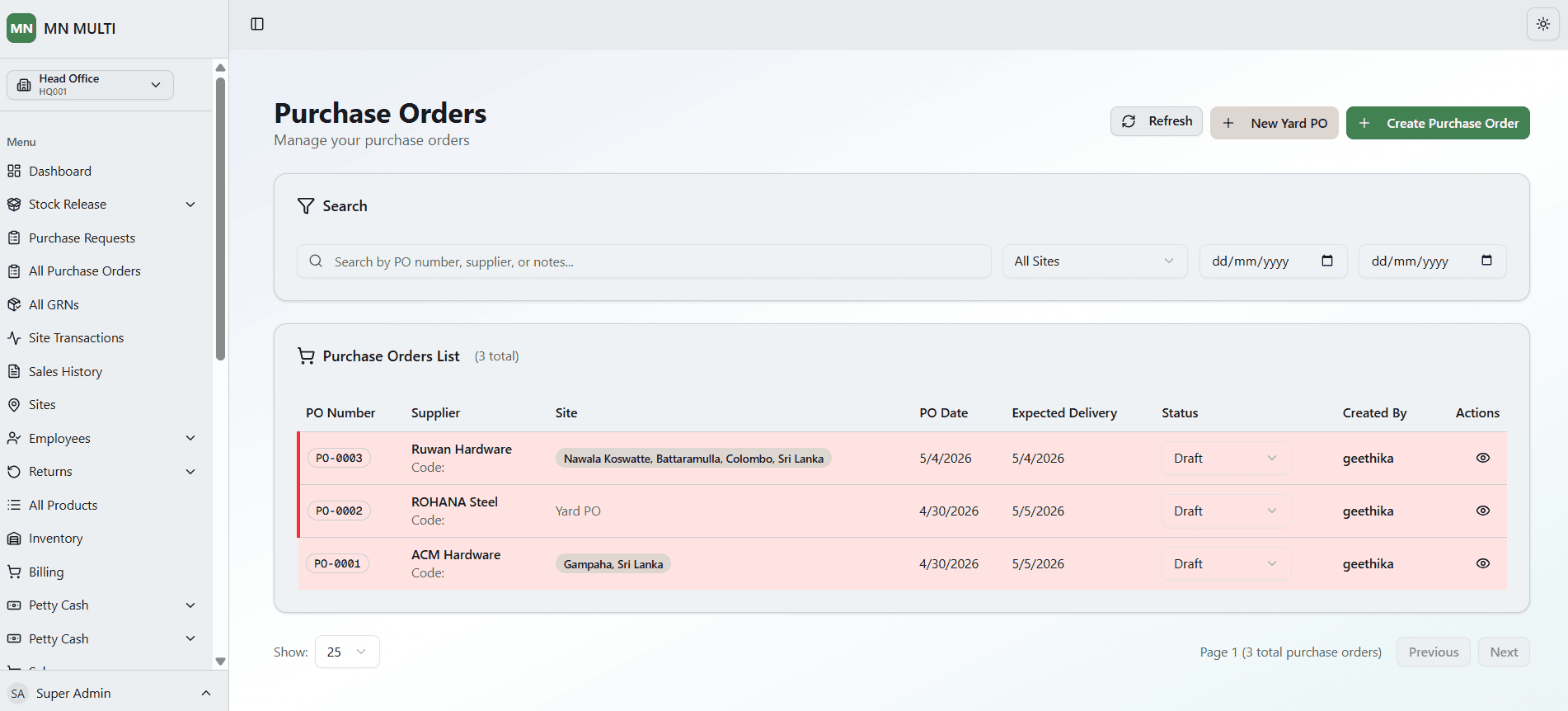Open the first date field calendar icon
1568x711 pixels.
pyautogui.click(x=1327, y=261)
